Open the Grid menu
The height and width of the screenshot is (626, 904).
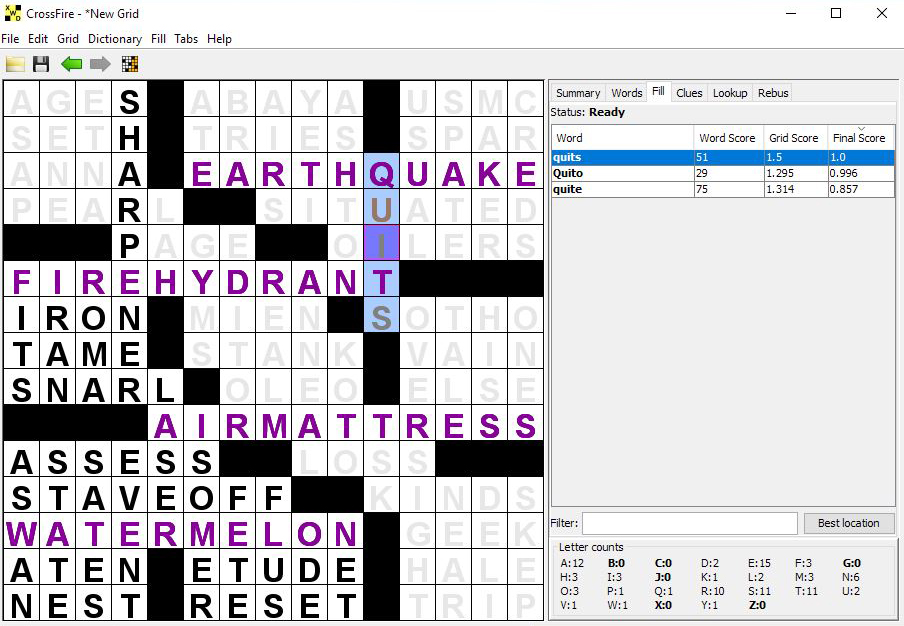[x=68, y=39]
